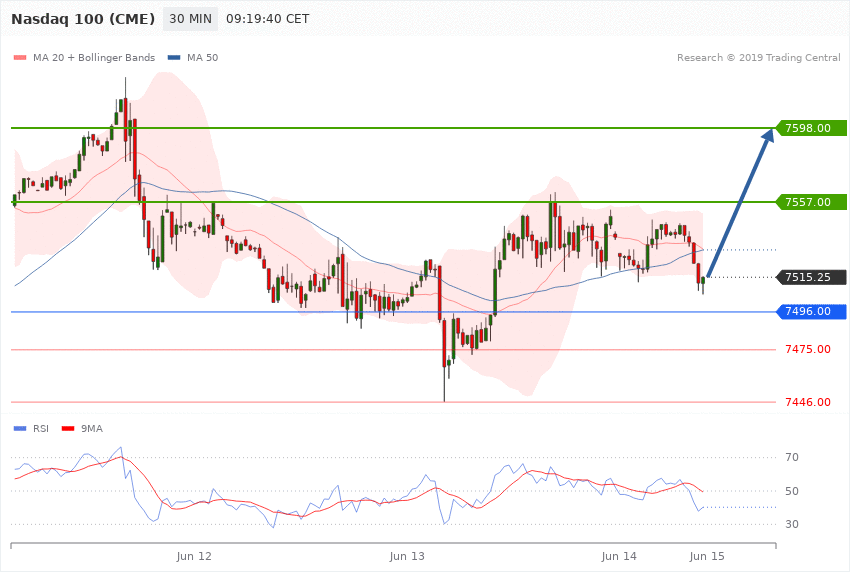Click the 7557.00 green resistance price tag
Screen dimensions: 850x576
pyautogui.click(x=812, y=202)
